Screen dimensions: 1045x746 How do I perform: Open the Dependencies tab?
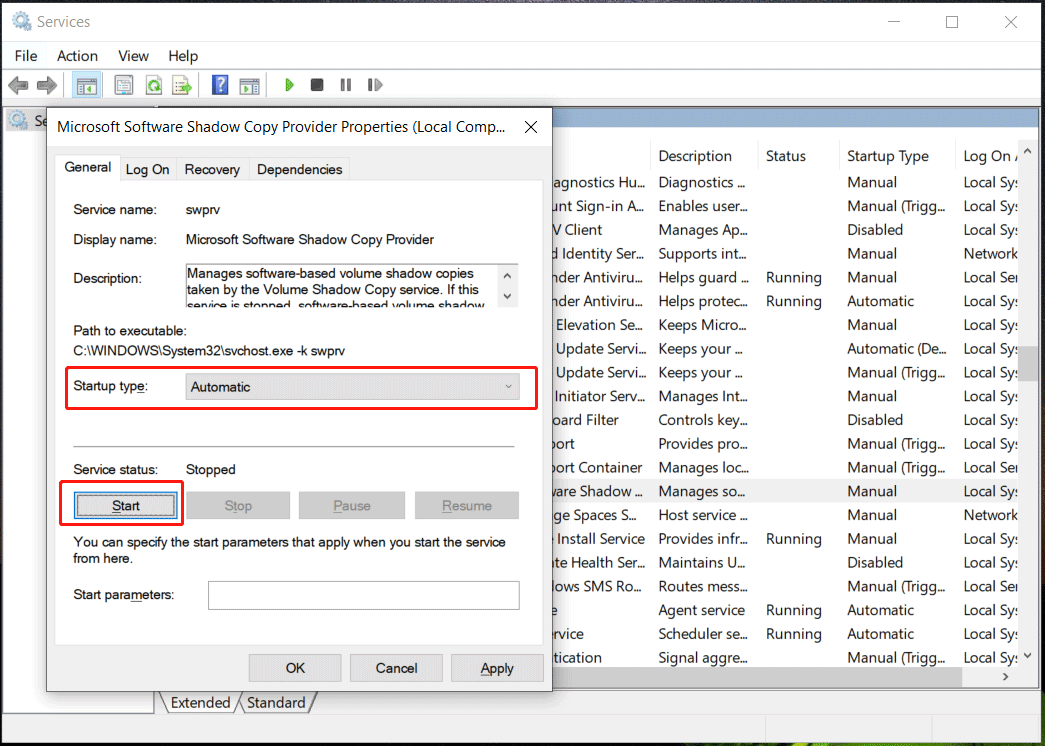[x=299, y=170]
